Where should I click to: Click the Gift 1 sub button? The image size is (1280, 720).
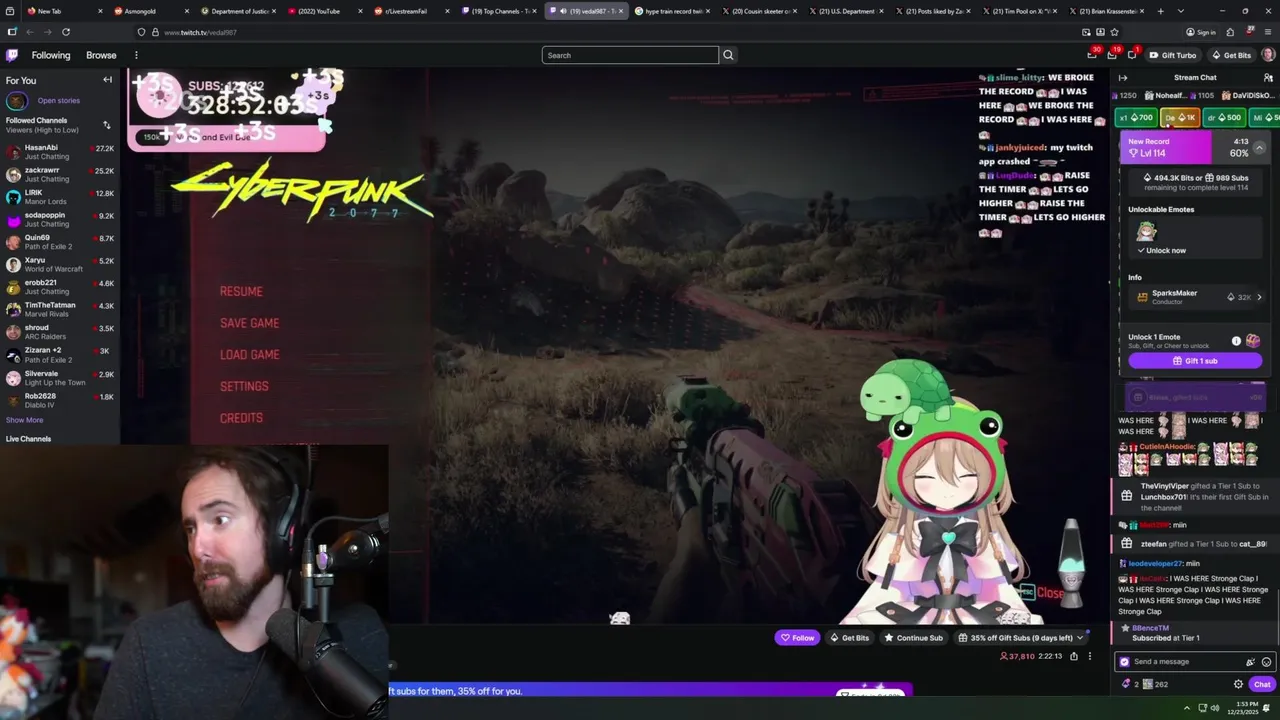[1195, 361]
